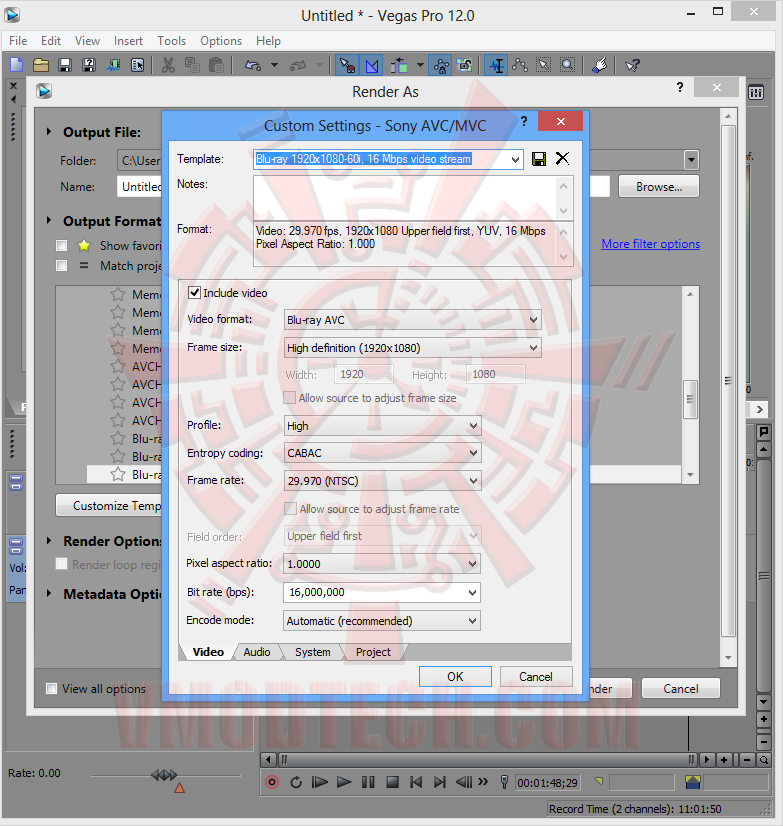Click inside the Notes text field
Viewport: 783px width, 826px height.
click(x=405, y=198)
